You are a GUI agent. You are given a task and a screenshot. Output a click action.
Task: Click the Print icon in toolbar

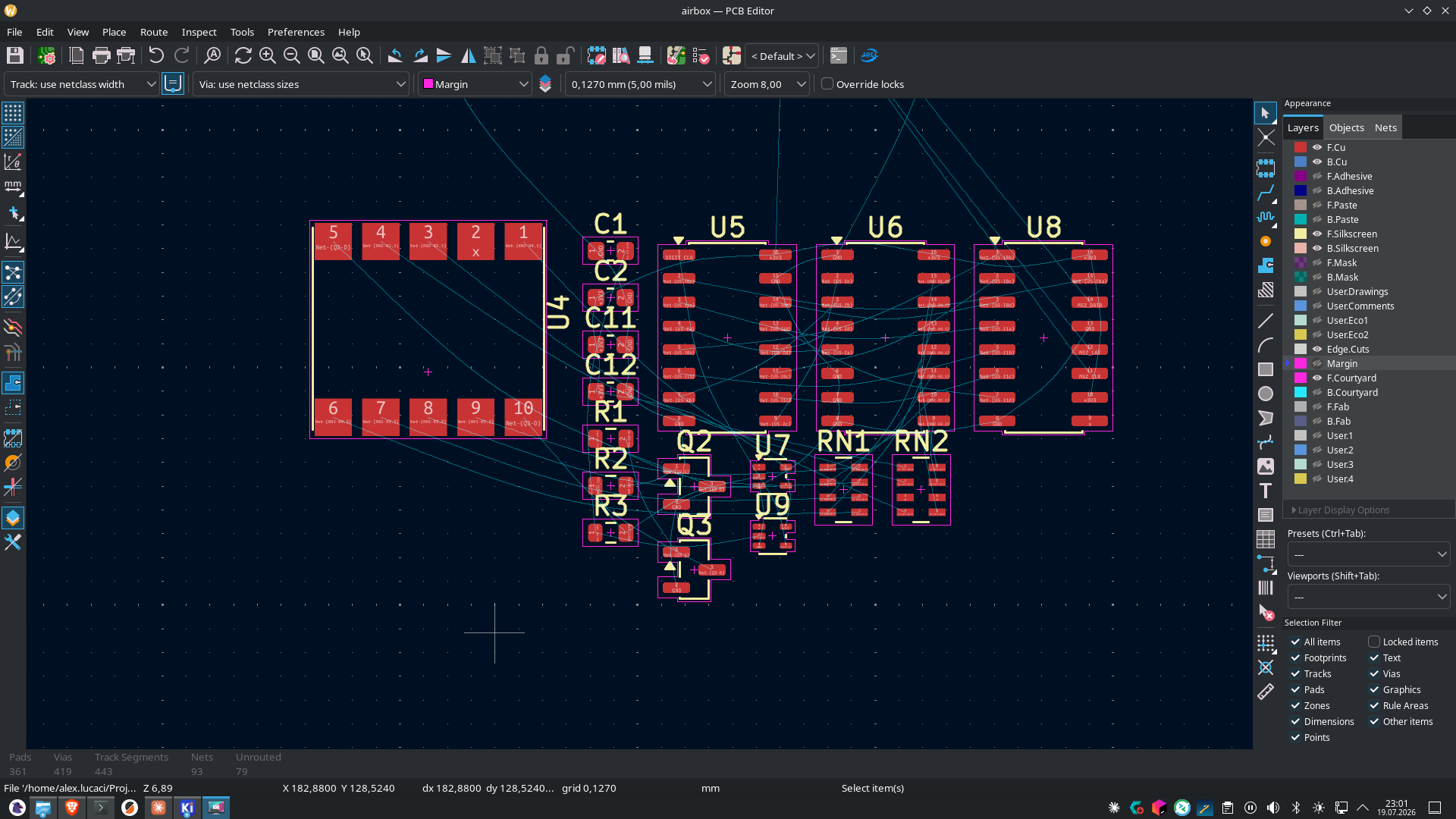pos(101,55)
